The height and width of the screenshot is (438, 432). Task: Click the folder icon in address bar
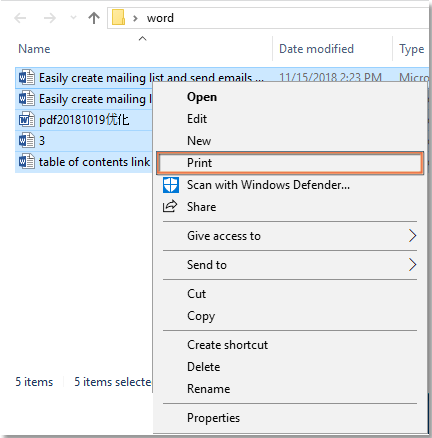(118, 17)
